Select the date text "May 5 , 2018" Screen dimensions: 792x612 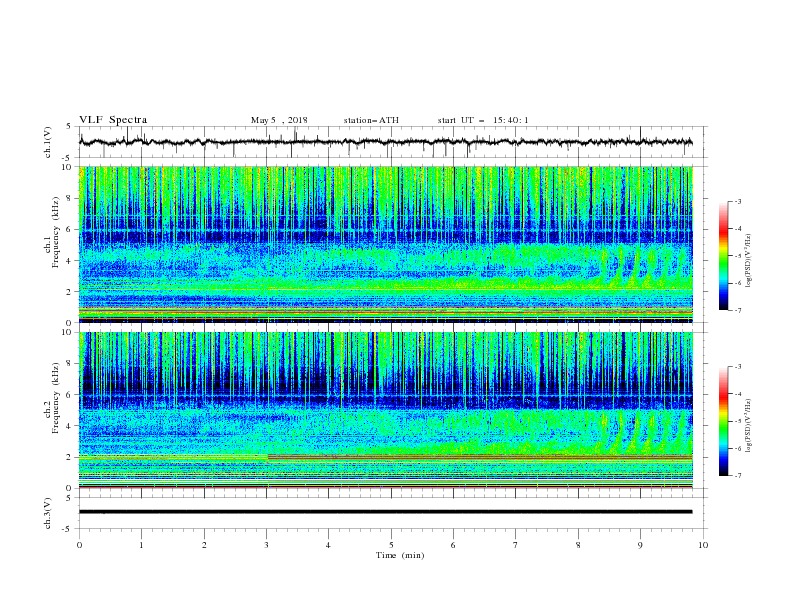coord(279,120)
